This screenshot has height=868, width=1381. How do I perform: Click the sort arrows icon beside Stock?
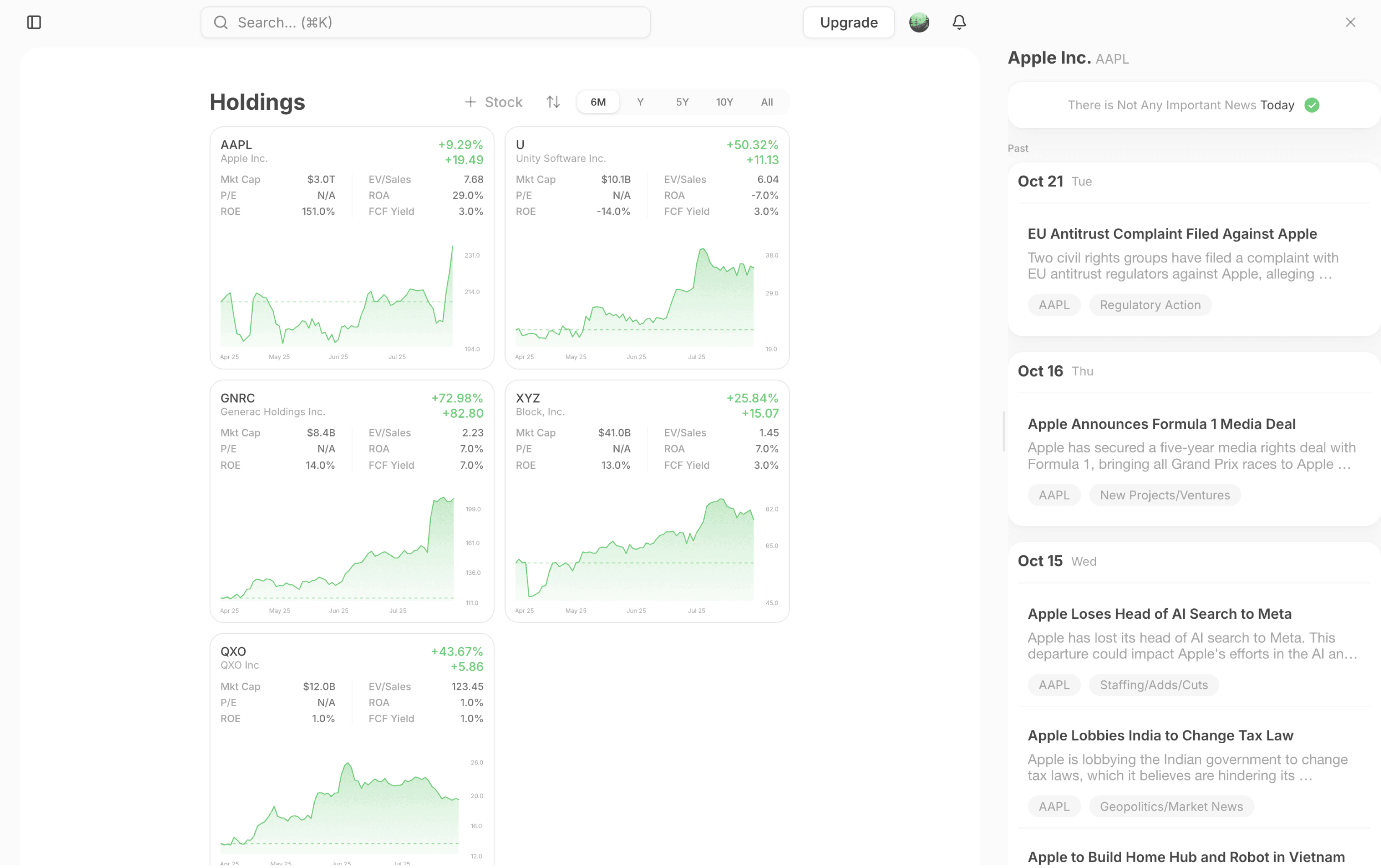pos(553,102)
